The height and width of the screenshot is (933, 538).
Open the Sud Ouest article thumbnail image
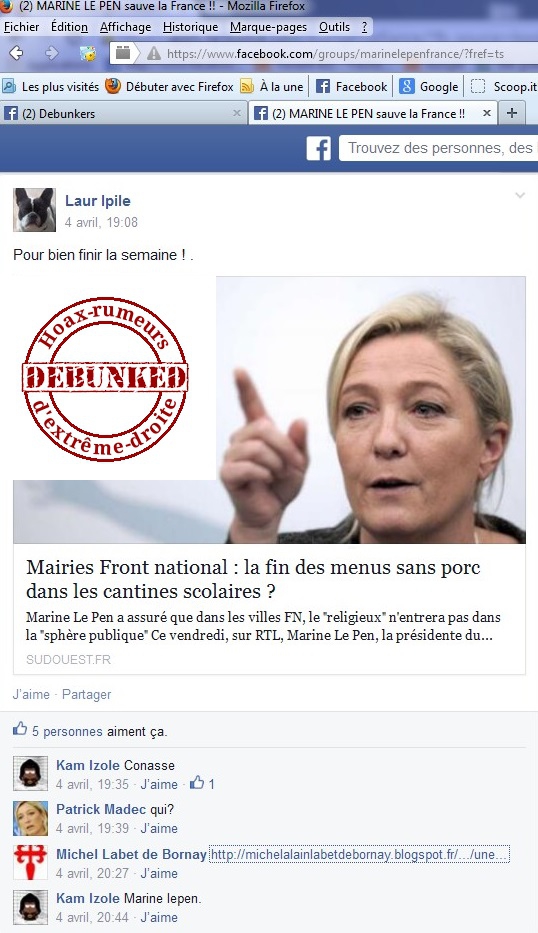pyautogui.click(x=270, y=410)
